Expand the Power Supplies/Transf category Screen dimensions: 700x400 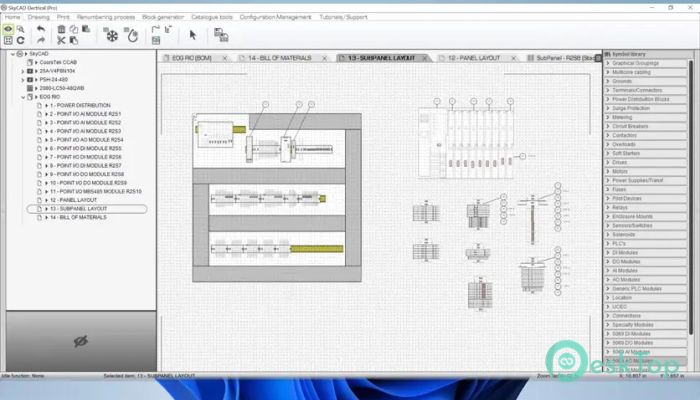tap(646, 180)
